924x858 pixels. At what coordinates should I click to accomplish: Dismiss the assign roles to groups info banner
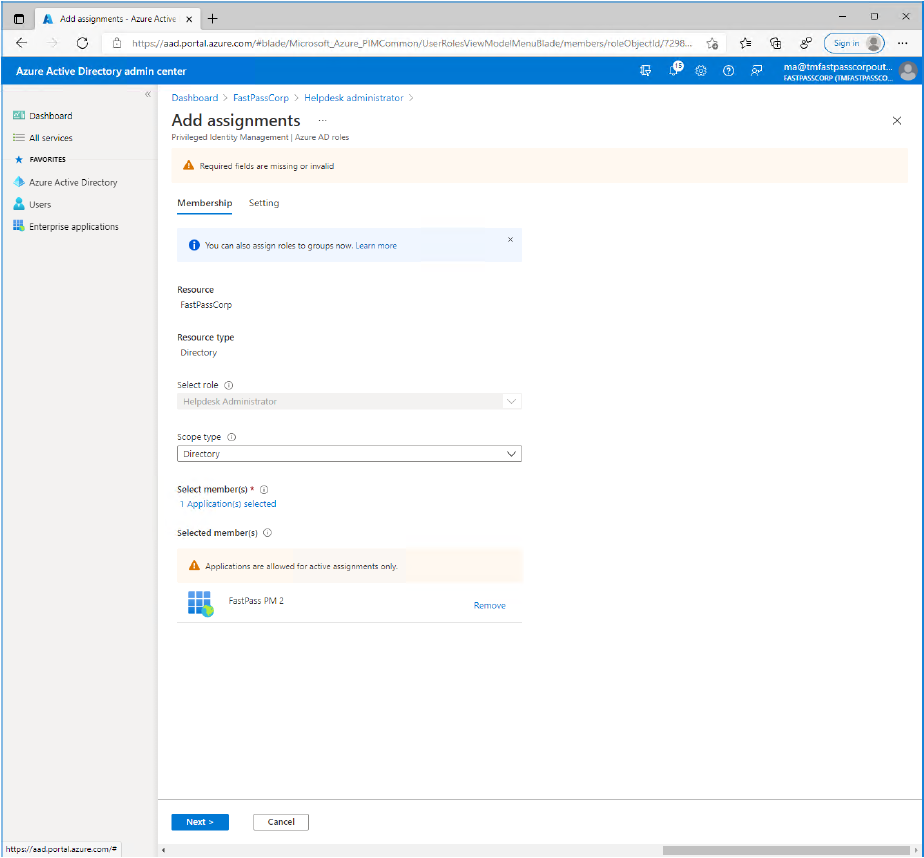pyautogui.click(x=510, y=240)
